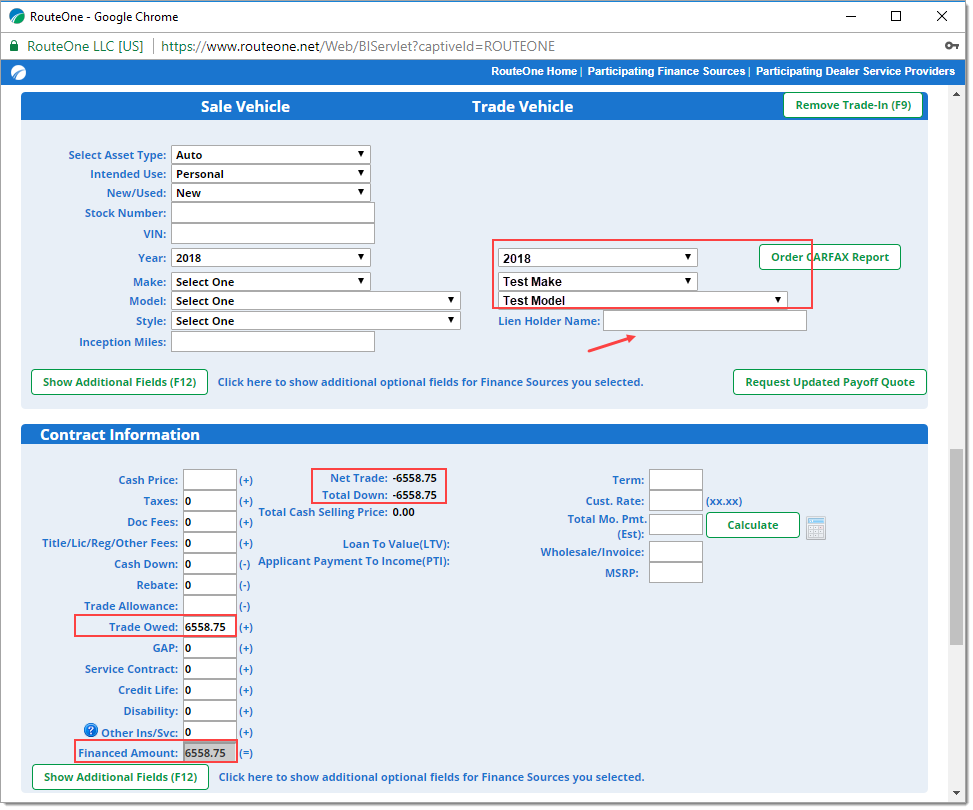Viewport: 973px width, 810px height.
Task: Open the trade vehicle Test Model dropdown
Action: click(x=643, y=300)
